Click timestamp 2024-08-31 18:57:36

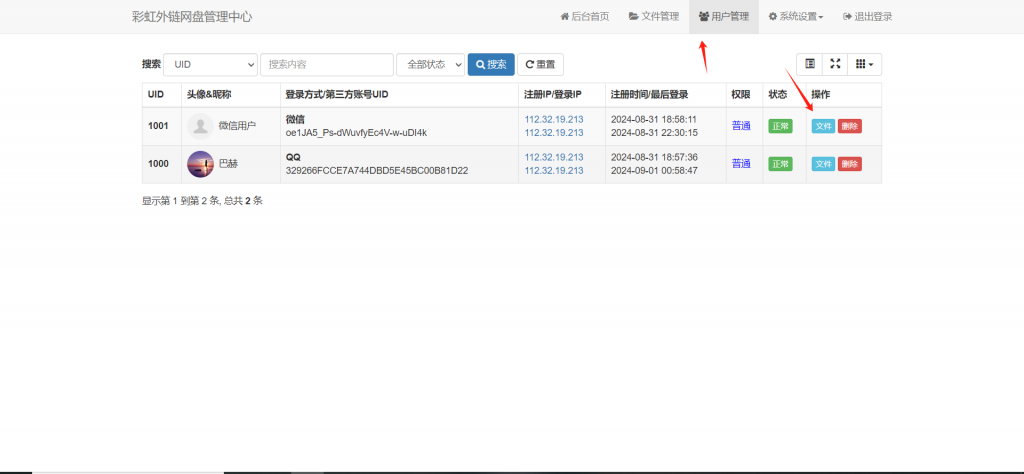pyautogui.click(x=654, y=157)
